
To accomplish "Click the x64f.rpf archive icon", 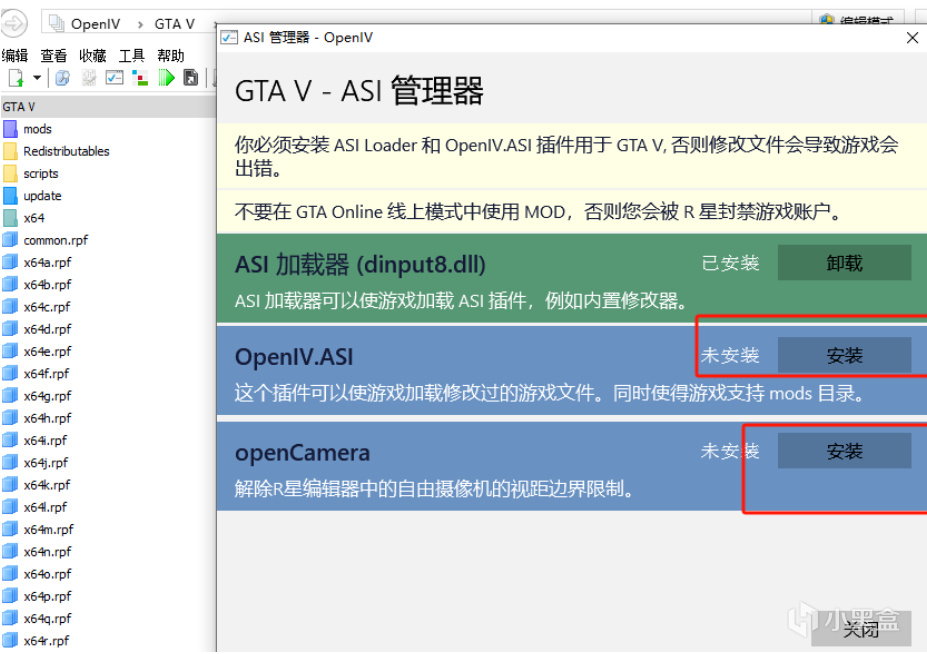I will click(10, 373).
